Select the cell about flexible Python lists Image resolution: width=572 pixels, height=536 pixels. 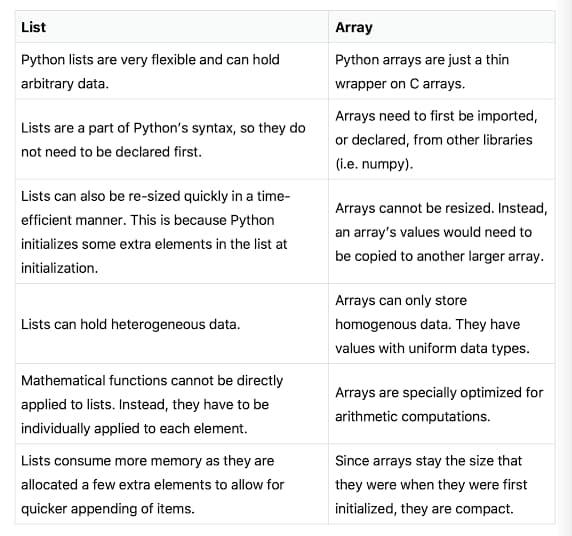[x=172, y=71]
